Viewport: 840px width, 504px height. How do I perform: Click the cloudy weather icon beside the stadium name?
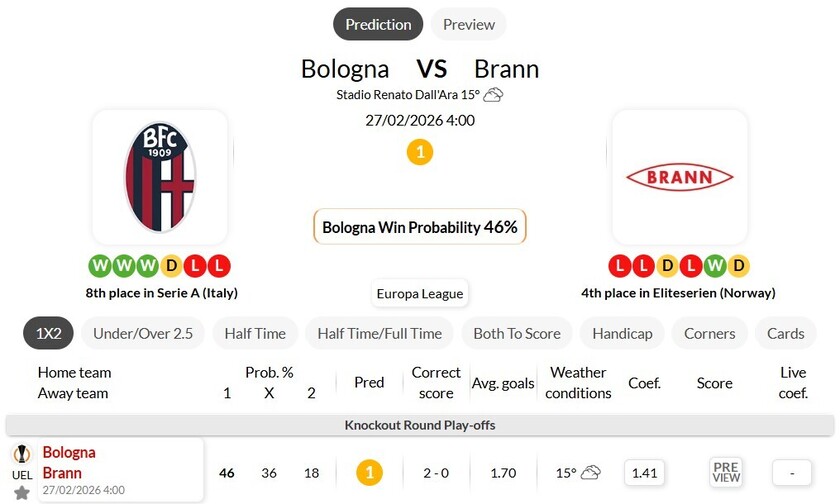pyautogui.click(x=494, y=95)
